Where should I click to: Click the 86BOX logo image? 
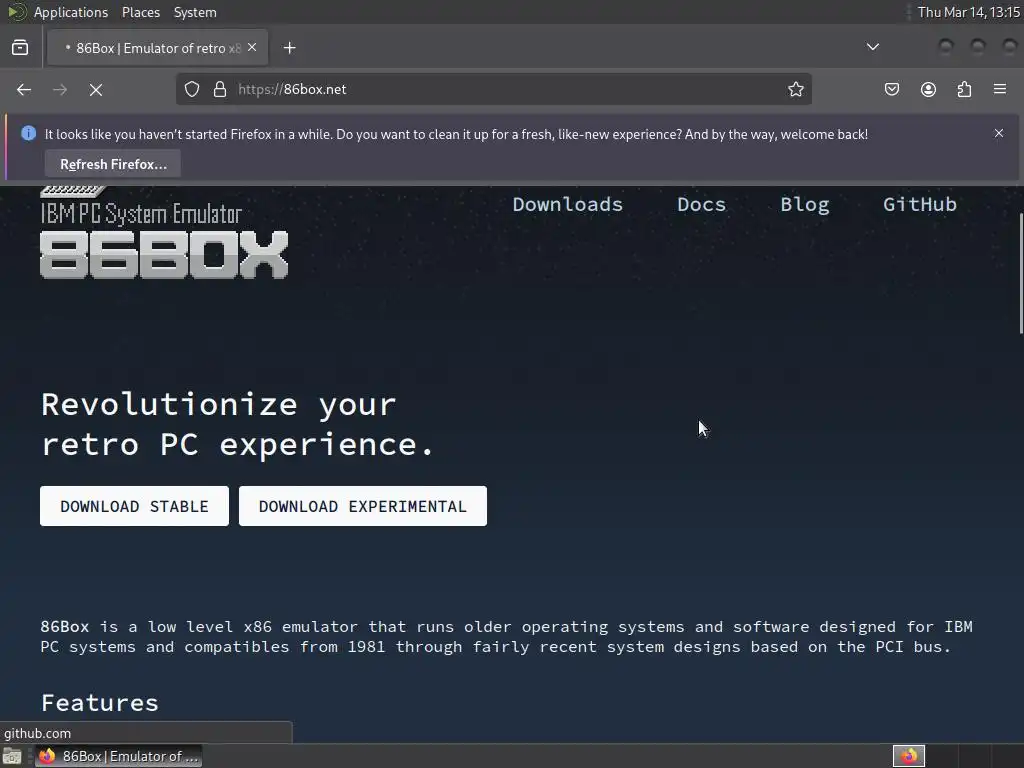pos(164,234)
